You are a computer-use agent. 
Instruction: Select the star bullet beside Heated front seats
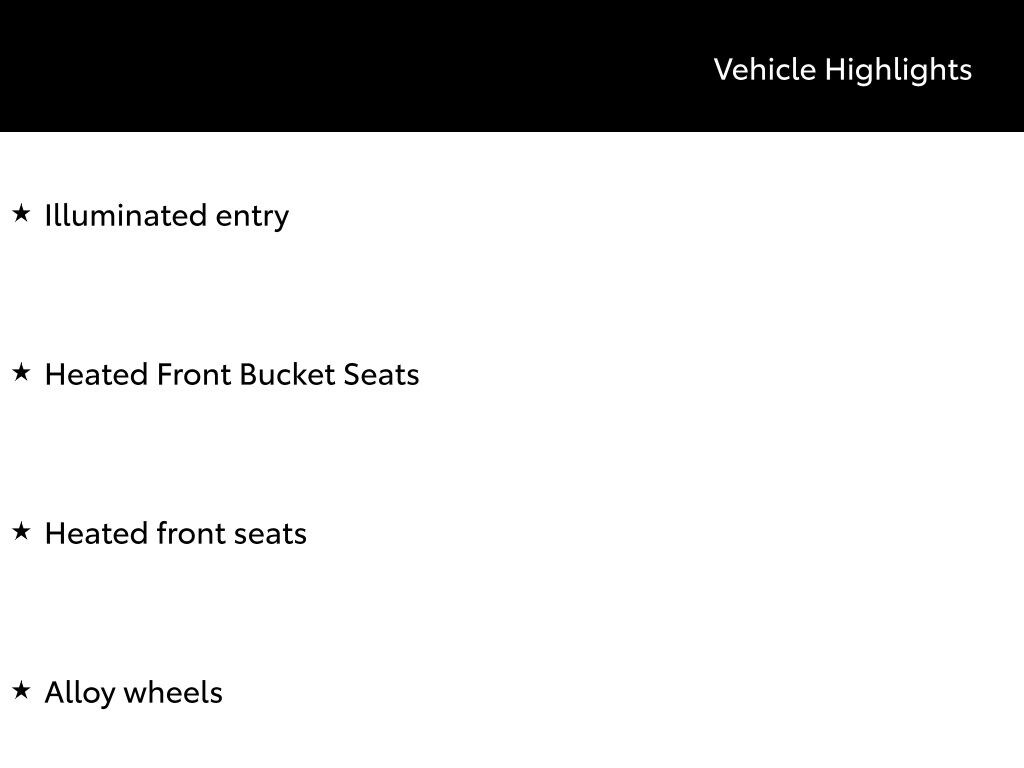click(x=21, y=531)
